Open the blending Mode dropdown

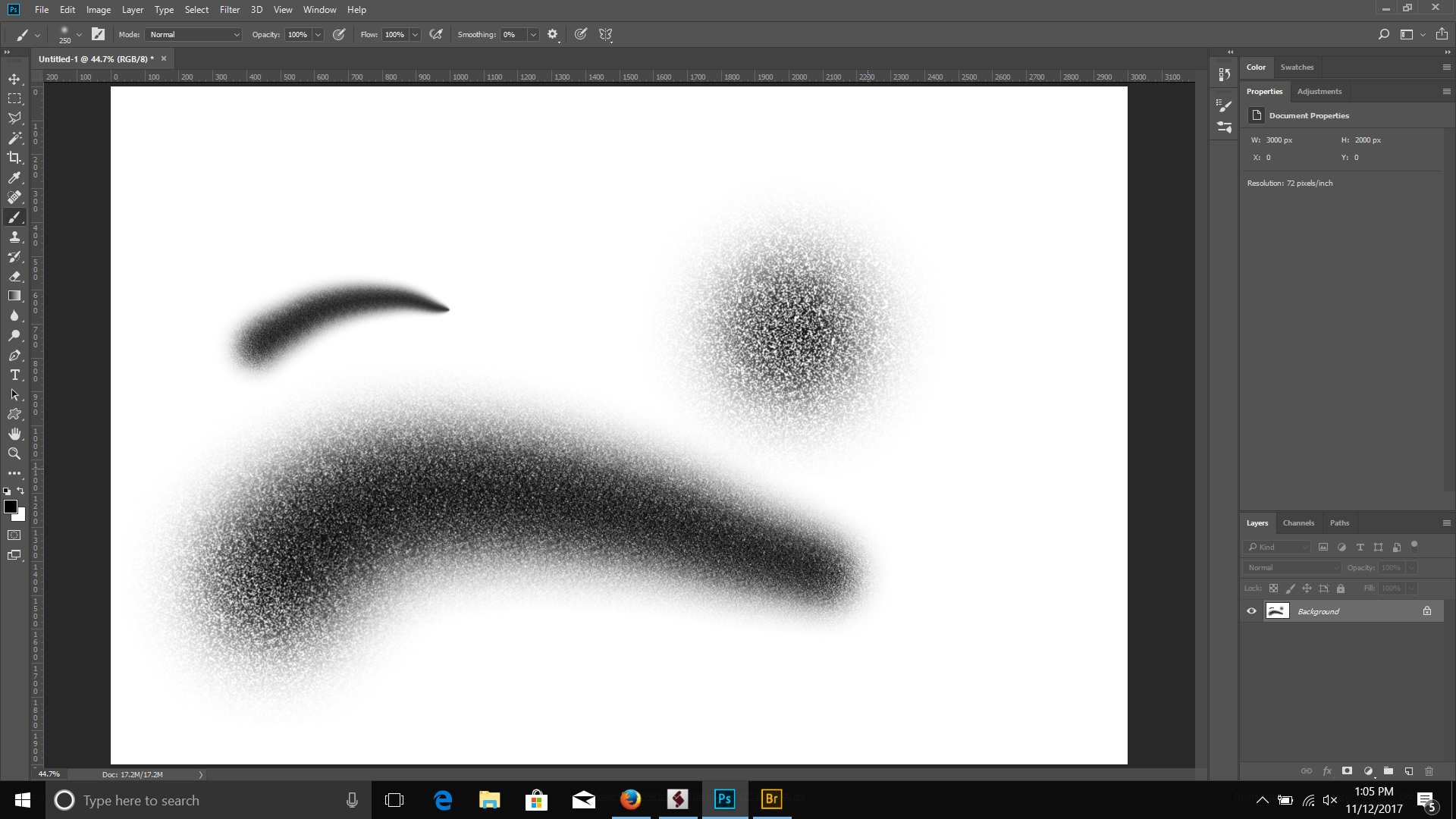[192, 34]
